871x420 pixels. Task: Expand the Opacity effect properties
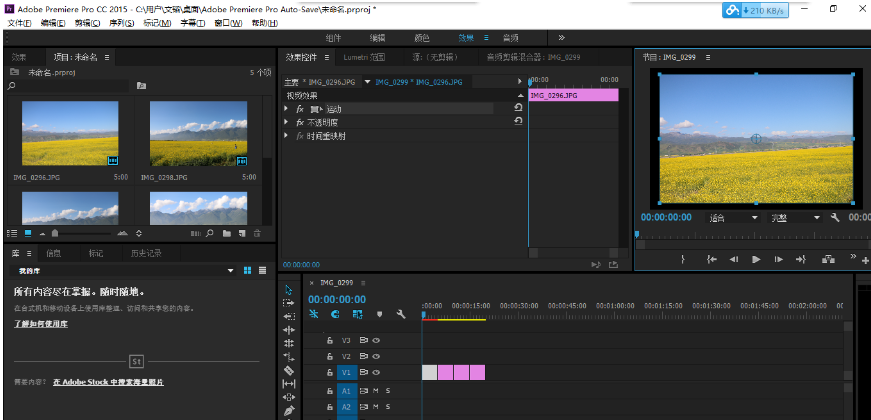click(287, 122)
